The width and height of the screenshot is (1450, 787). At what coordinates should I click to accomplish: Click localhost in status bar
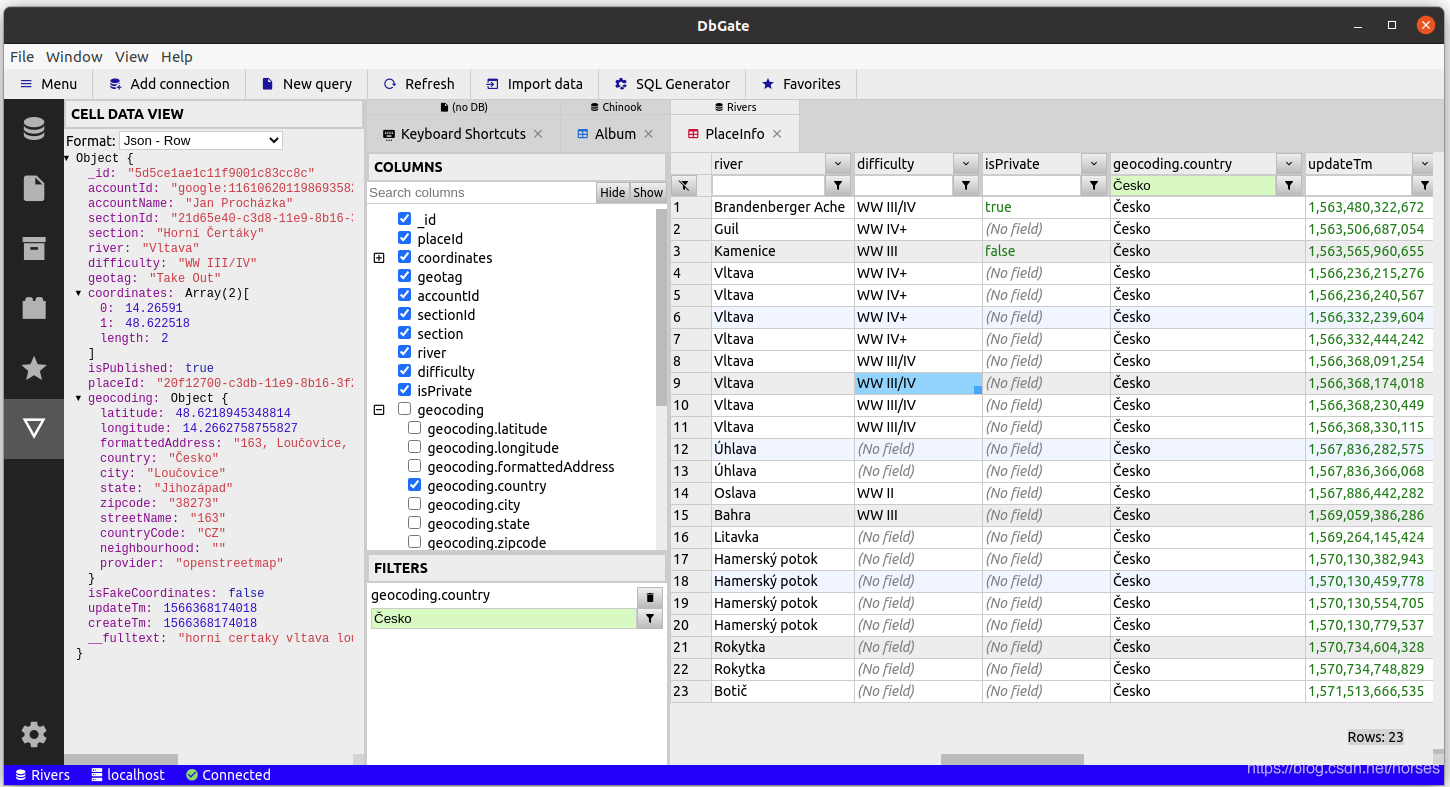[x=127, y=775]
